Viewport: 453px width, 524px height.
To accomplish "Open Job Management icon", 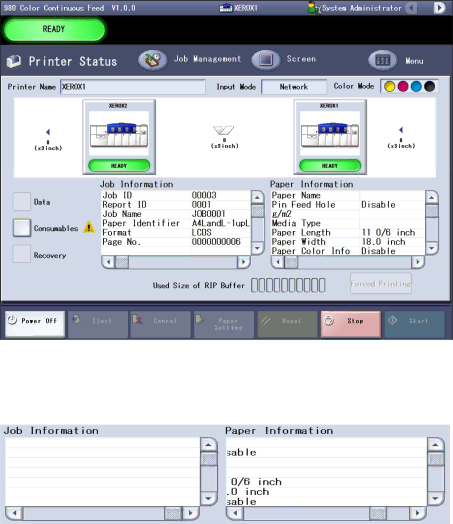I will coord(153,60).
